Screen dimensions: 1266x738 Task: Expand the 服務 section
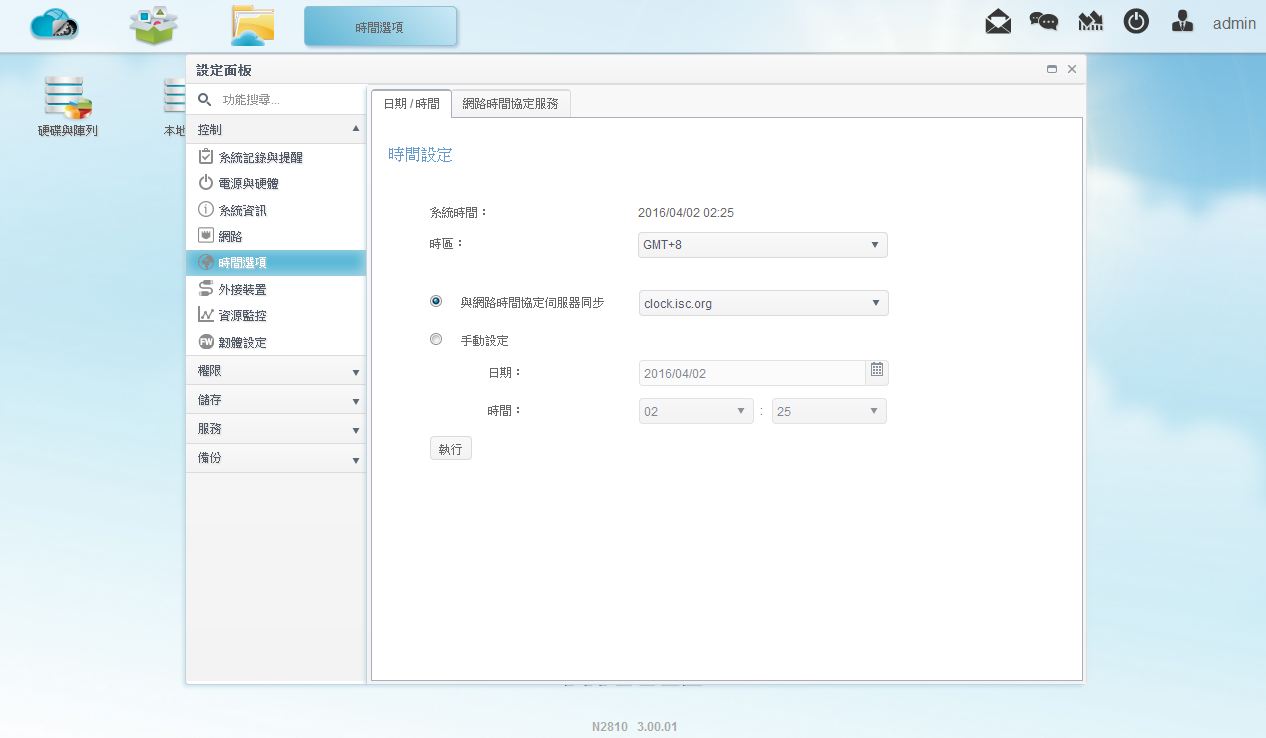[276, 429]
